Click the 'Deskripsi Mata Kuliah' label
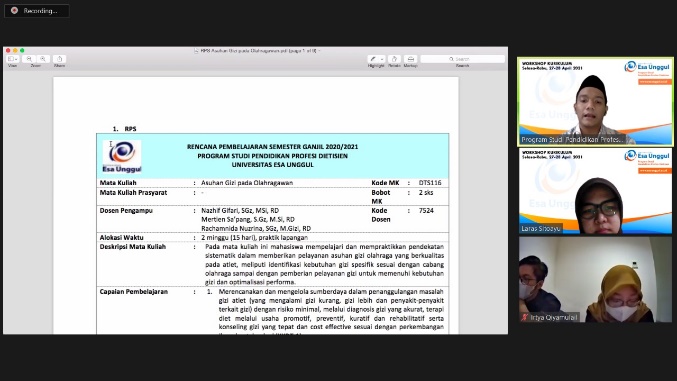Image resolution: width=677 pixels, height=381 pixels. coord(133,247)
